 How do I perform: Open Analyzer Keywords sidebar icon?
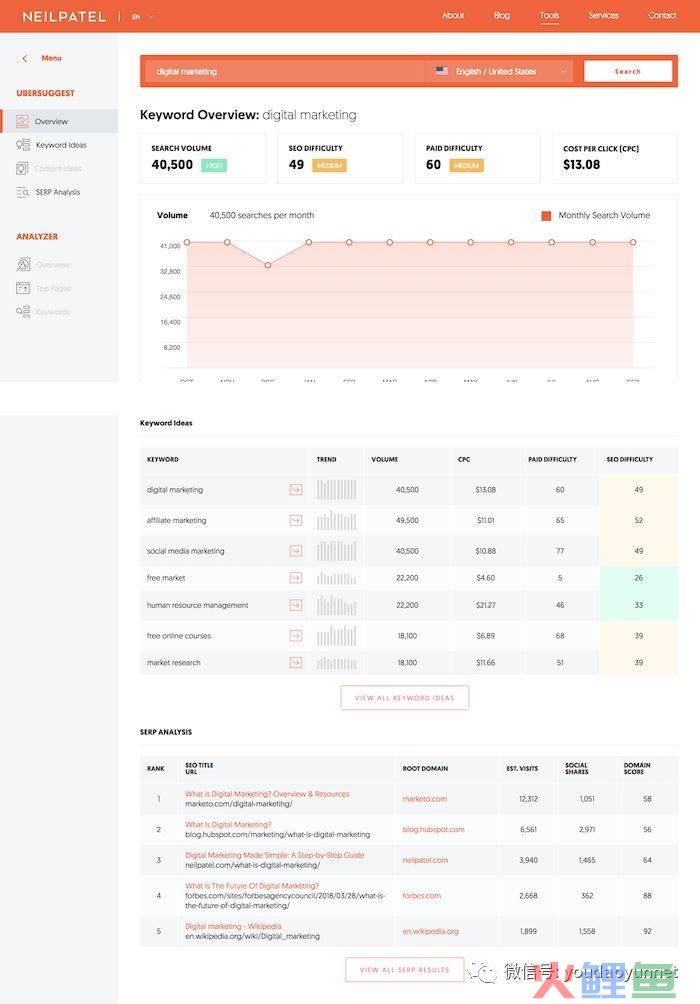[23, 312]
